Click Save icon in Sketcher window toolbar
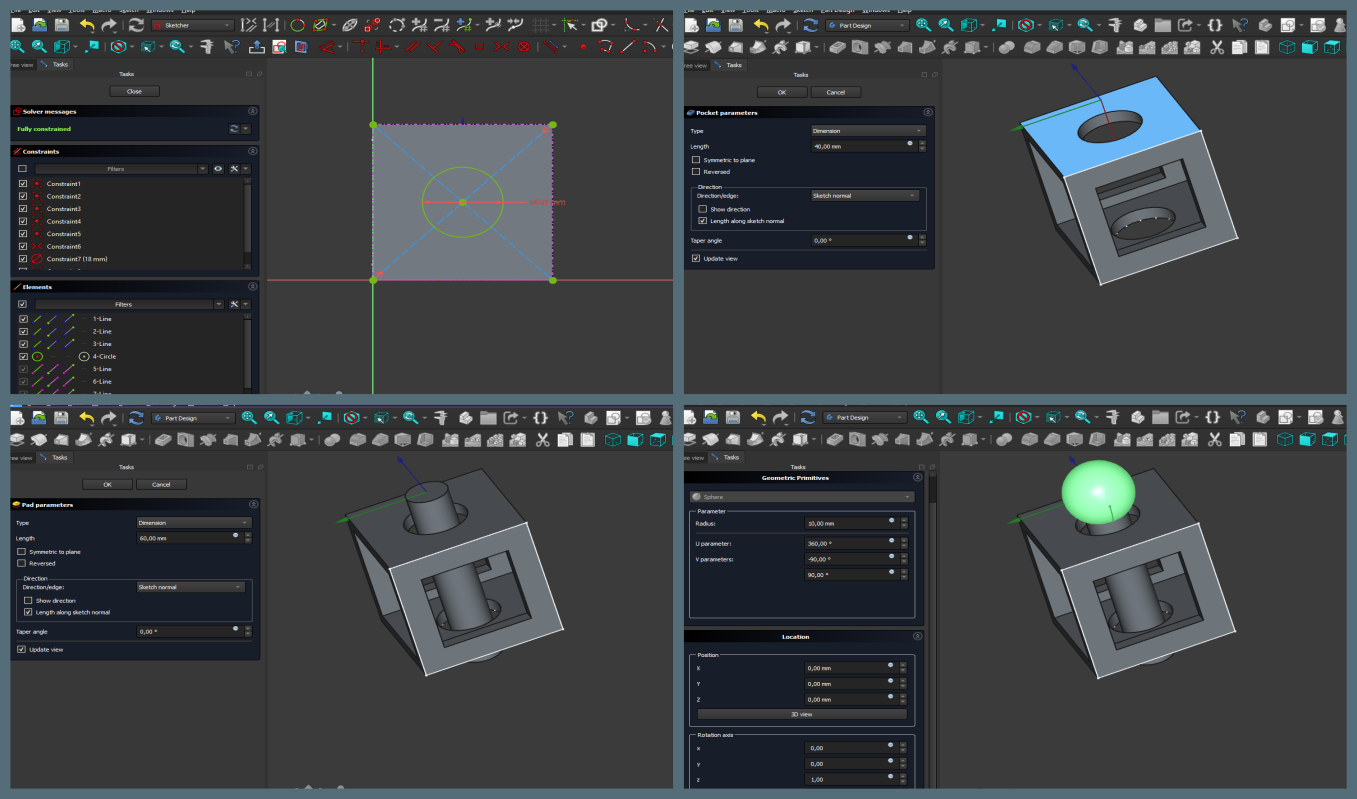 point(61,25)
